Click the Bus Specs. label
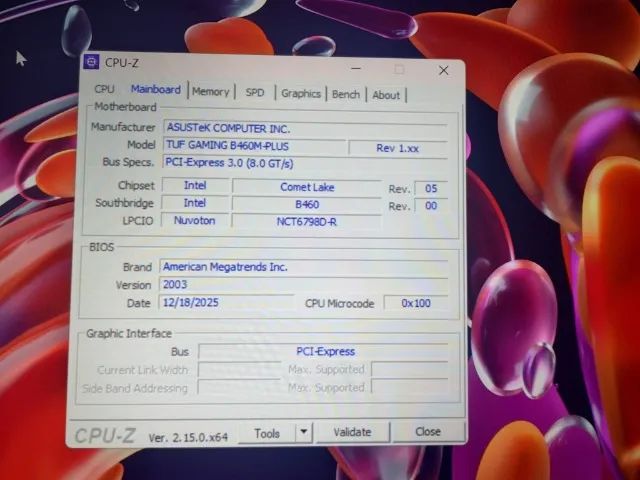640x480 pixels. coord(128,162)
